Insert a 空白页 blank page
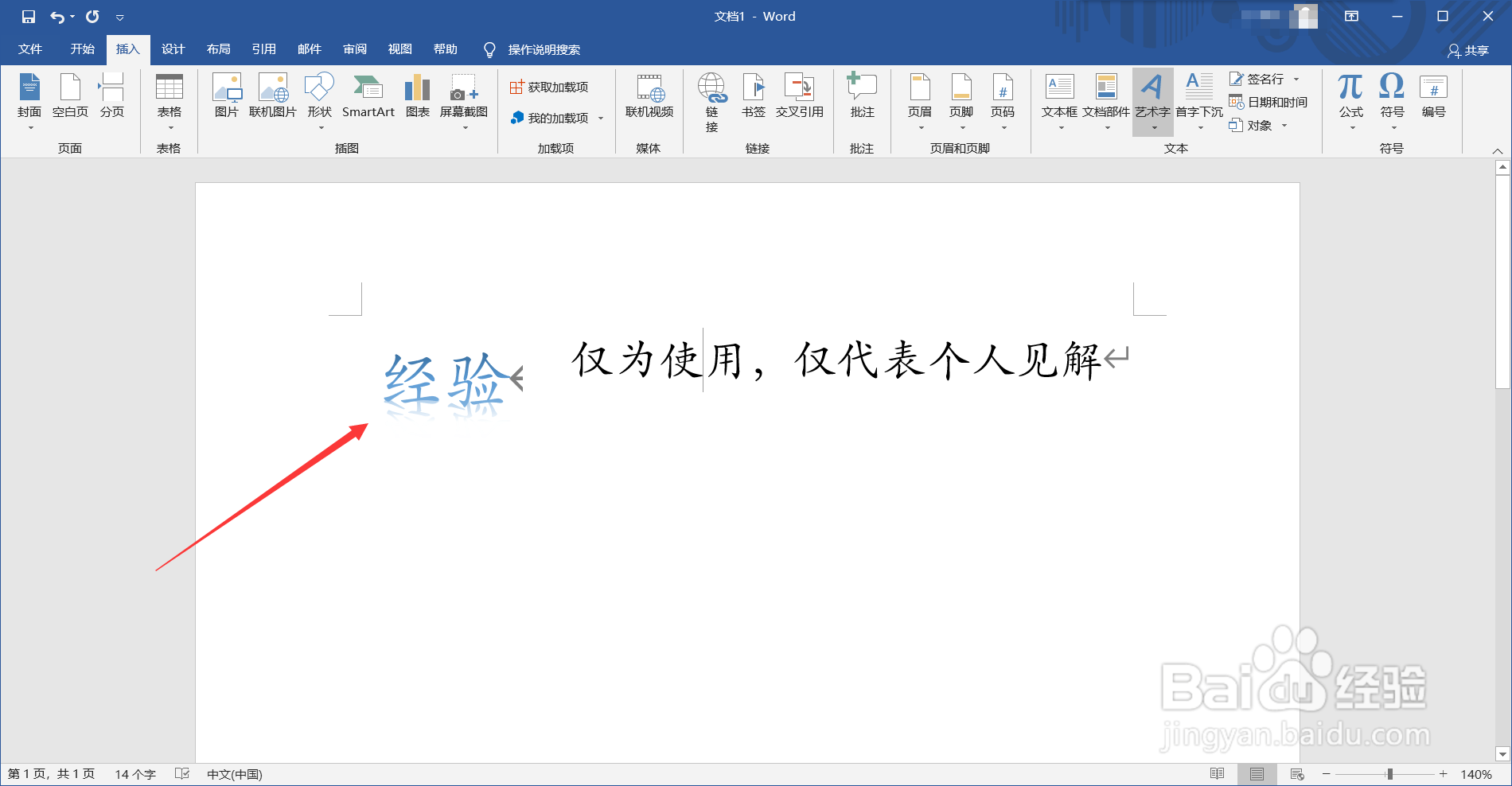 (x=70, y=96)
